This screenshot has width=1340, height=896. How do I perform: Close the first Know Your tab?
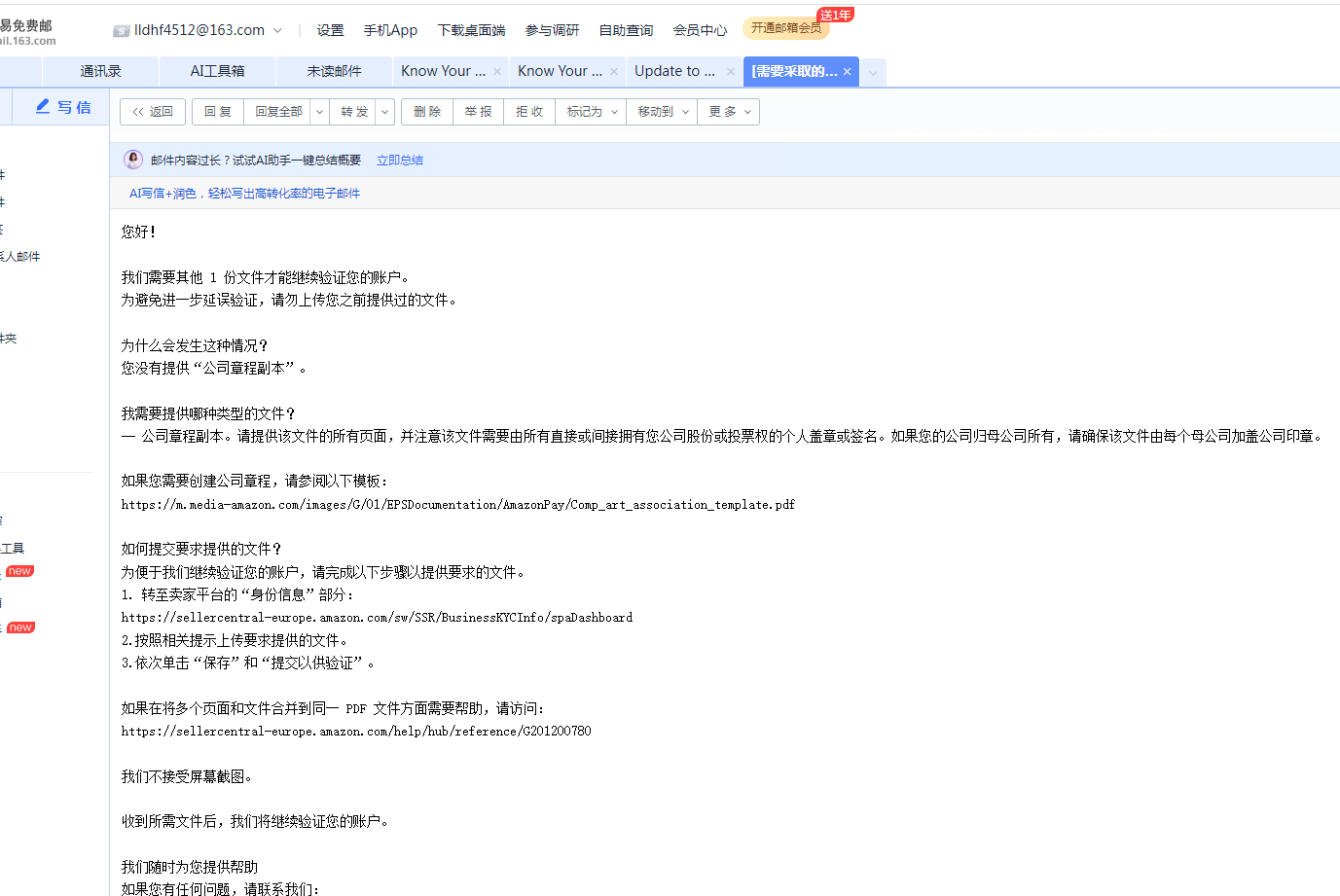[497, 71]
